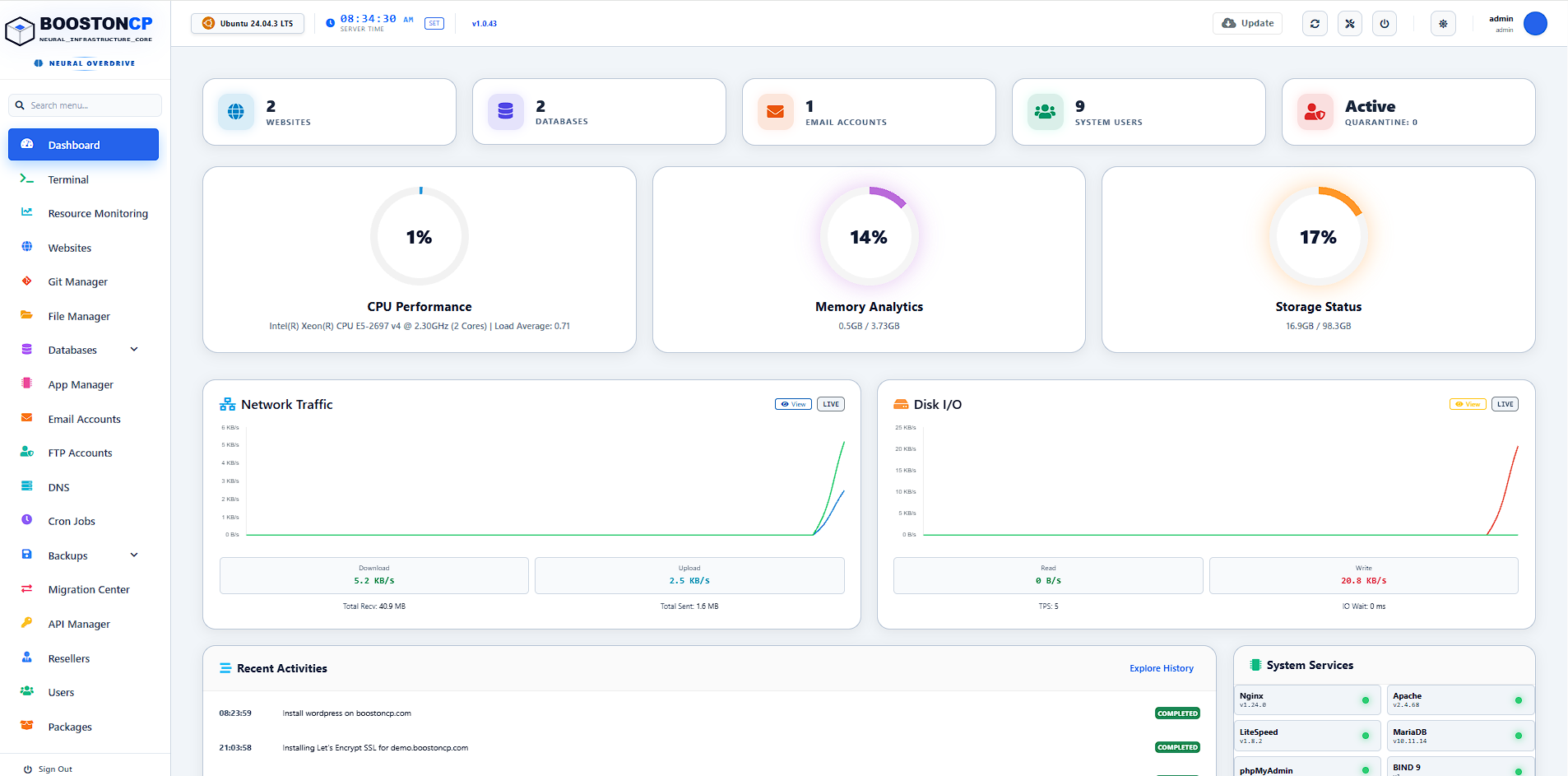Open the File Manager menu item
The height and width of the screenshot is (776, 1568).
(83, 316)
